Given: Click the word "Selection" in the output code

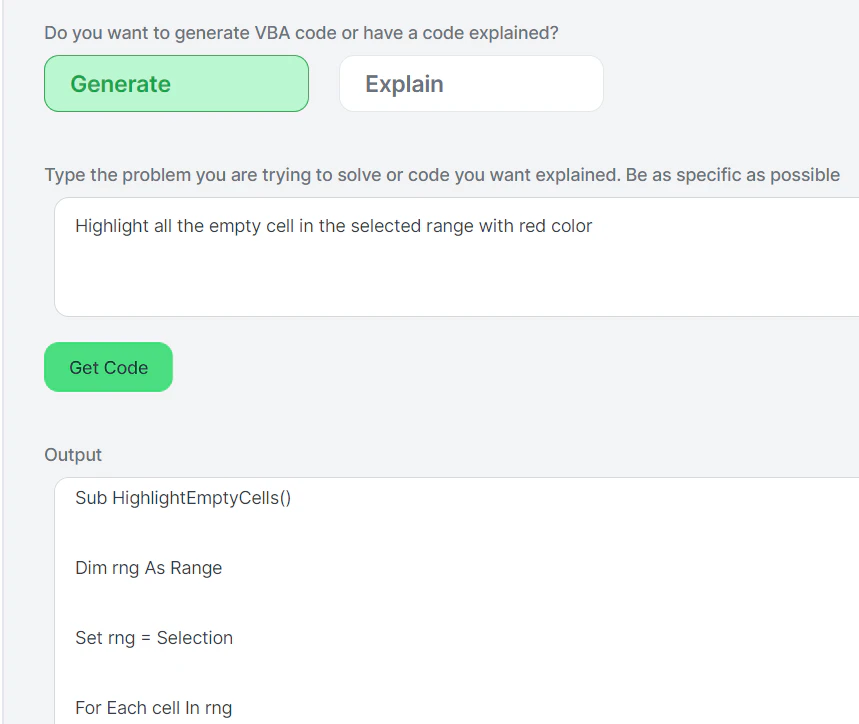Looking at the screenshot, I should point(195,638).
